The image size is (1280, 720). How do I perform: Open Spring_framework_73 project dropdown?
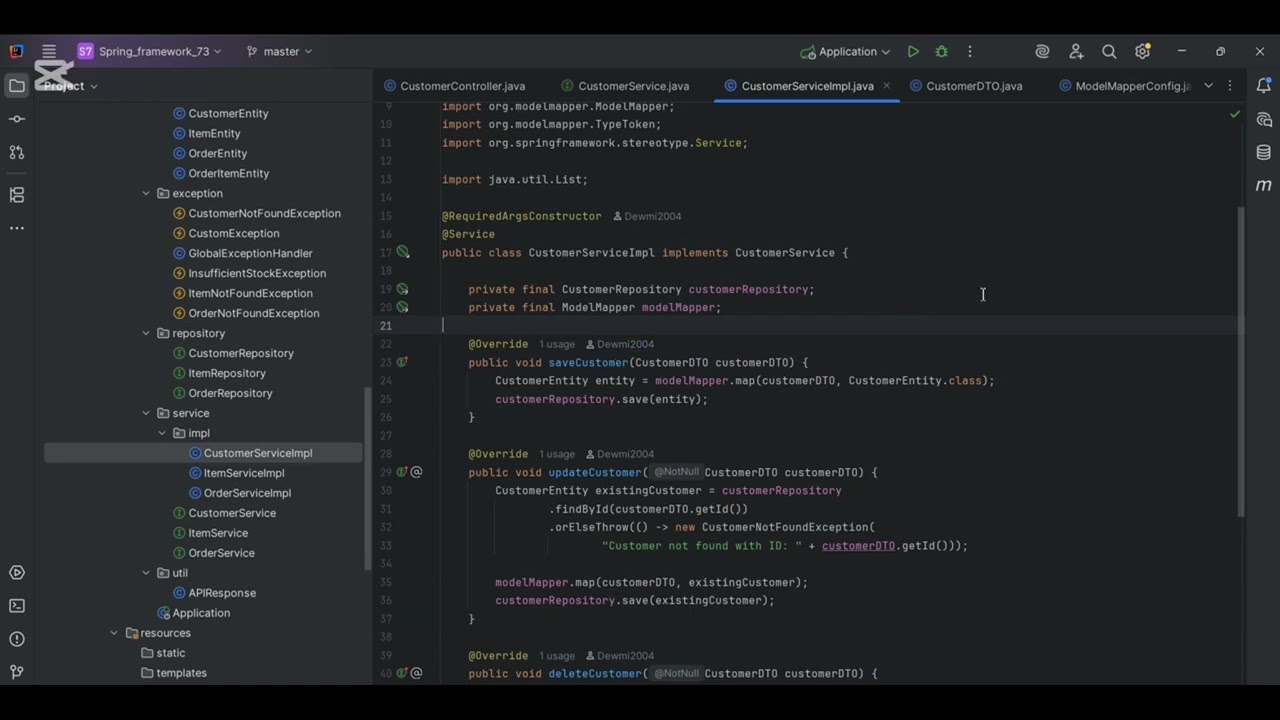tap(149, 51)
